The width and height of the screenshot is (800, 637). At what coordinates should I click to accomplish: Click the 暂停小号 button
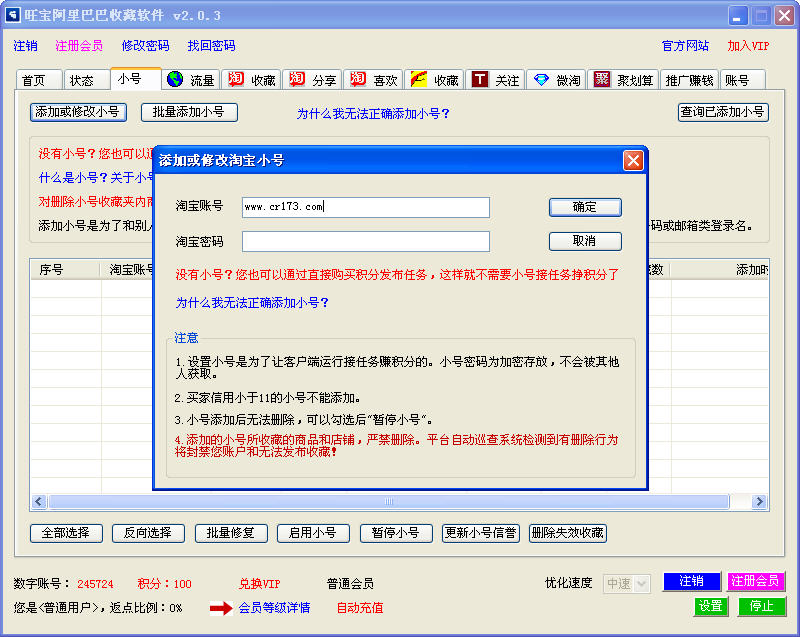[x=396, y=533]
